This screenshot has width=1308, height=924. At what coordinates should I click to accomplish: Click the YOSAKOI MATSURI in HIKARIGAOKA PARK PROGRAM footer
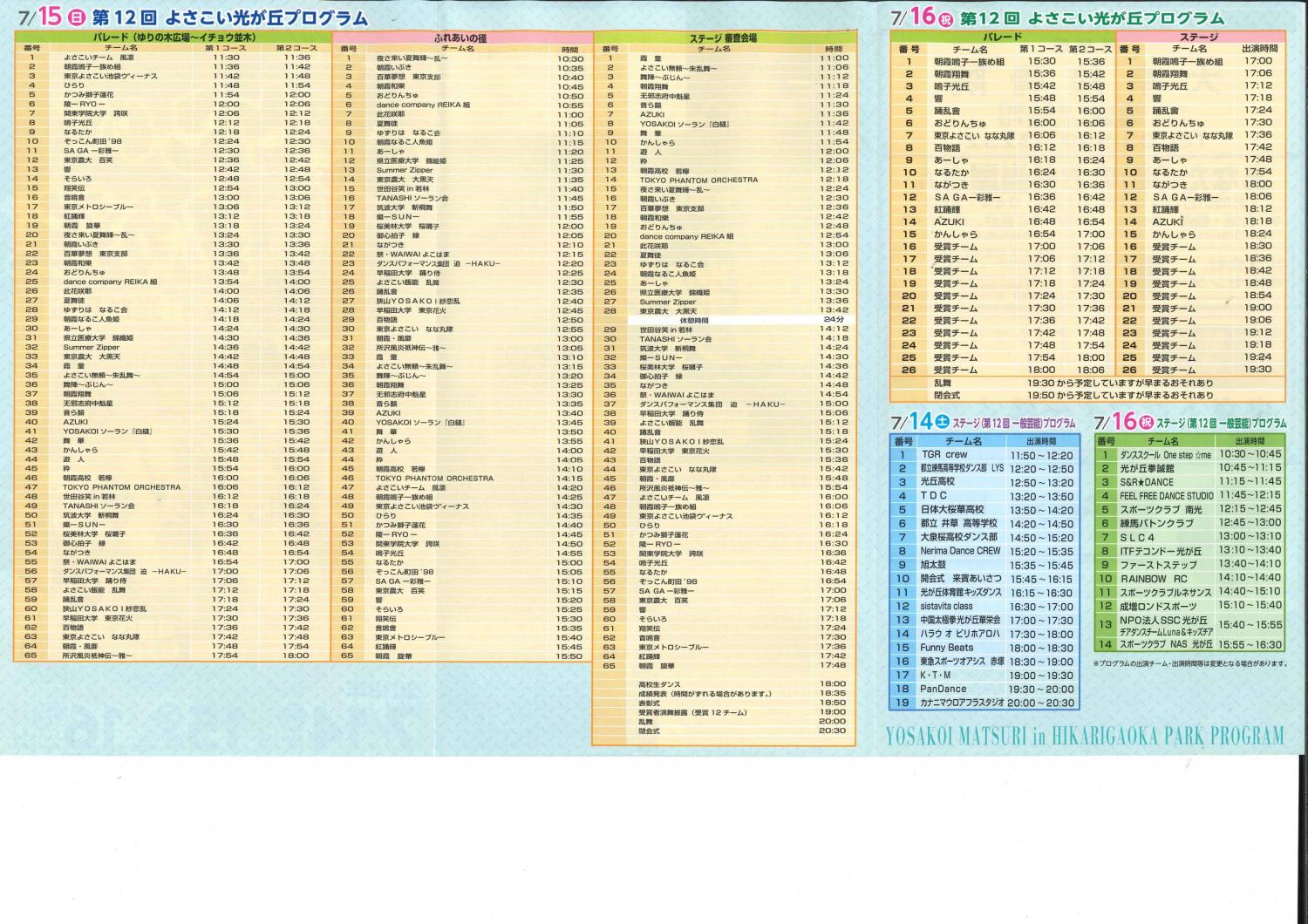[1085, 737]
